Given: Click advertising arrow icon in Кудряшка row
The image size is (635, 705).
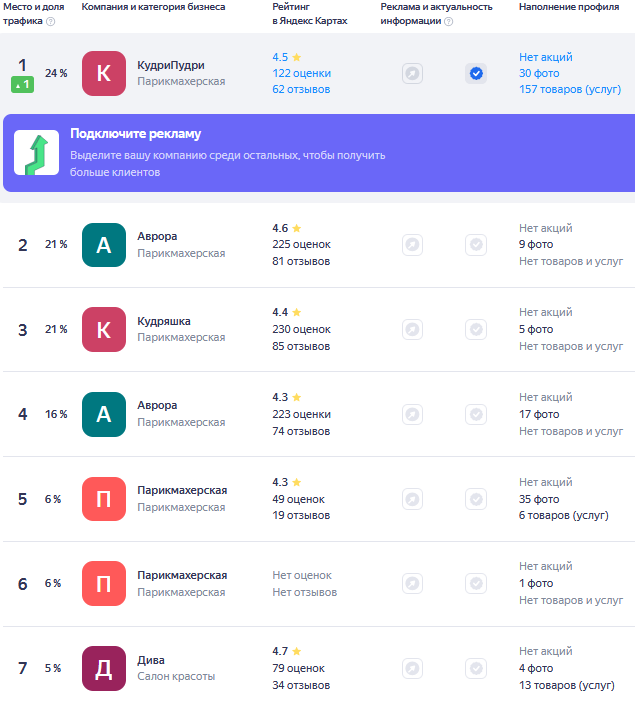Looking at the screenshot, I should click(412, 330).
